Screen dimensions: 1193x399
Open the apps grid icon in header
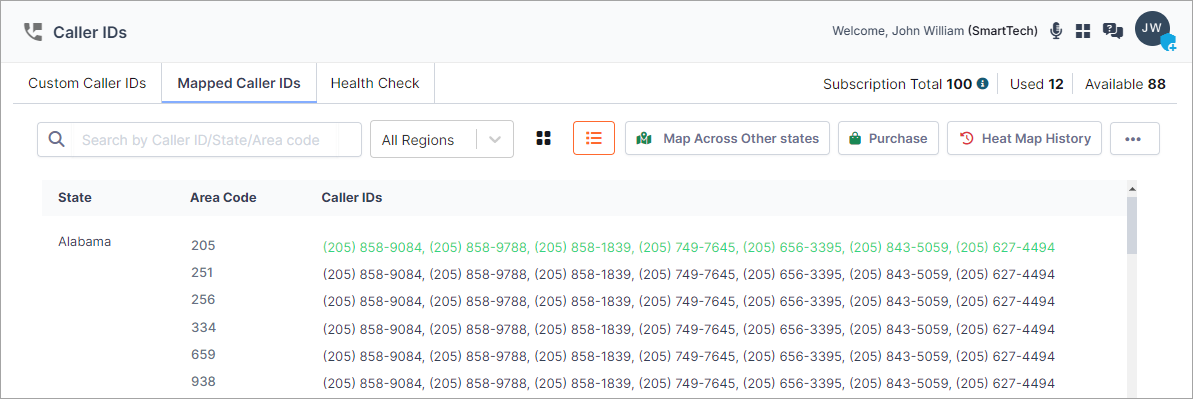tap(1083, 31)
